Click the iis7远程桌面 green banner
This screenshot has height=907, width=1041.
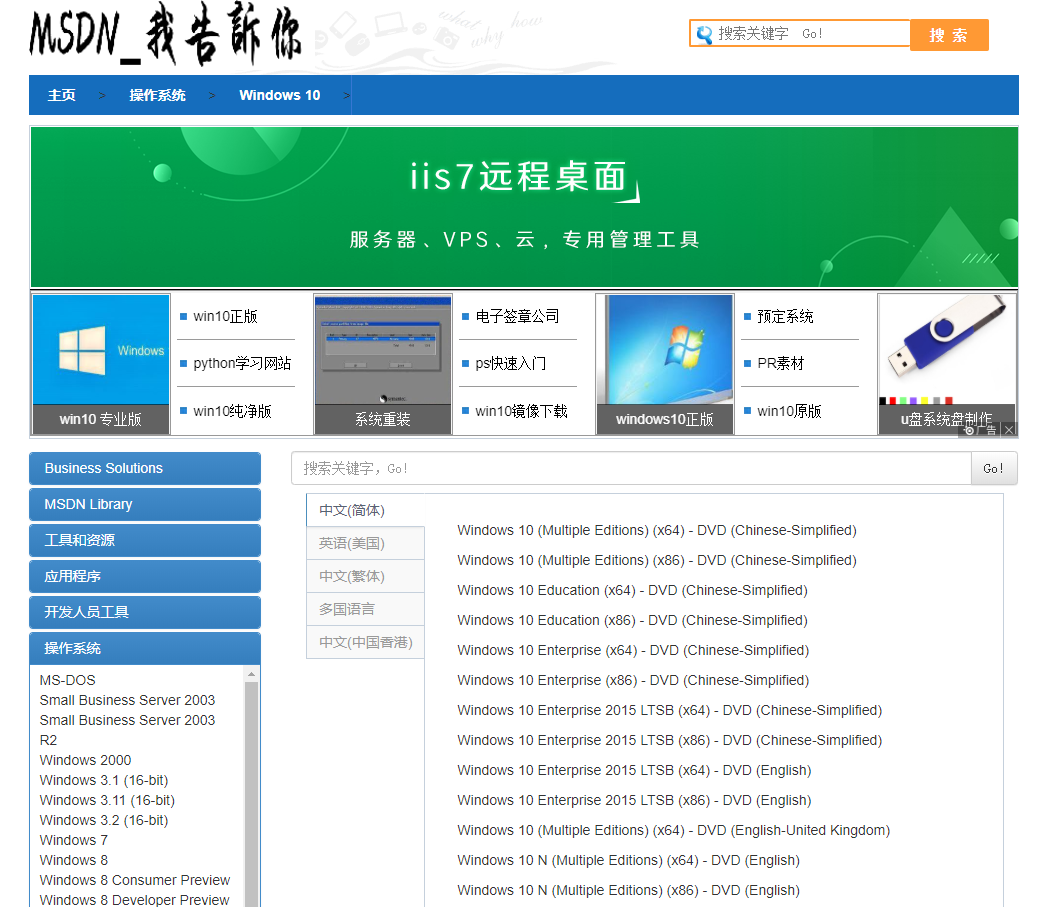[x=524, y=206]
